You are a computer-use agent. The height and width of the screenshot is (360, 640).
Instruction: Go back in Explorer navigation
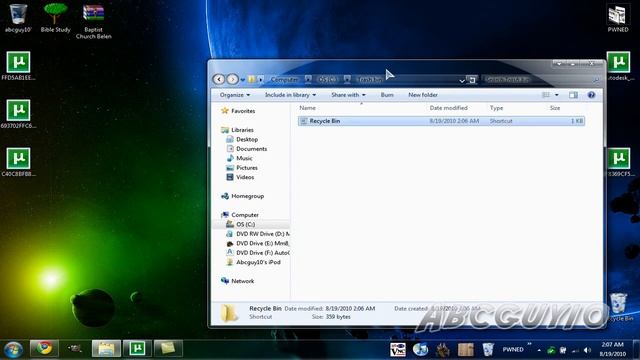pyautogui.click(x=219, y=79)
